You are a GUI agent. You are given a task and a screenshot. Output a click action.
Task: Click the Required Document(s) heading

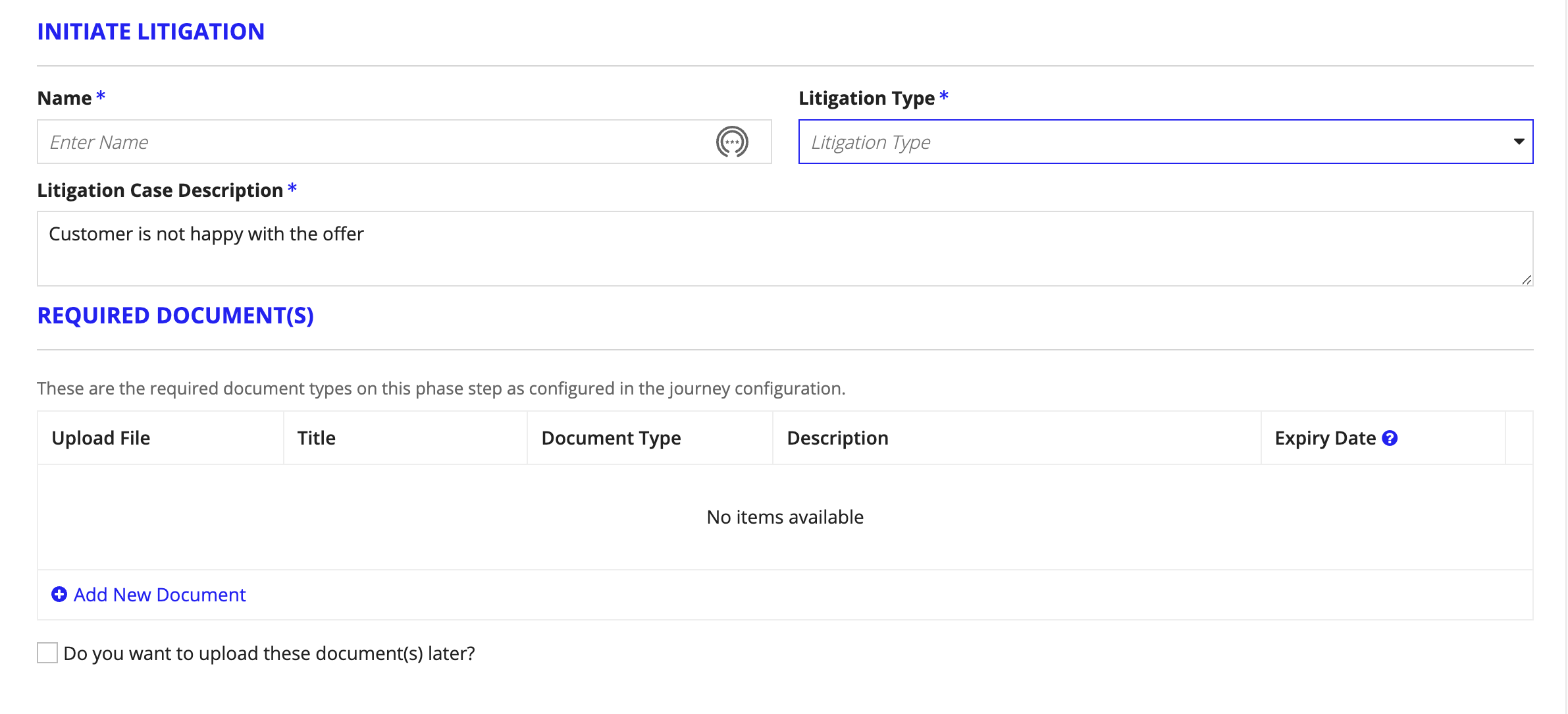pyautogui.click(x=175, y=316)
